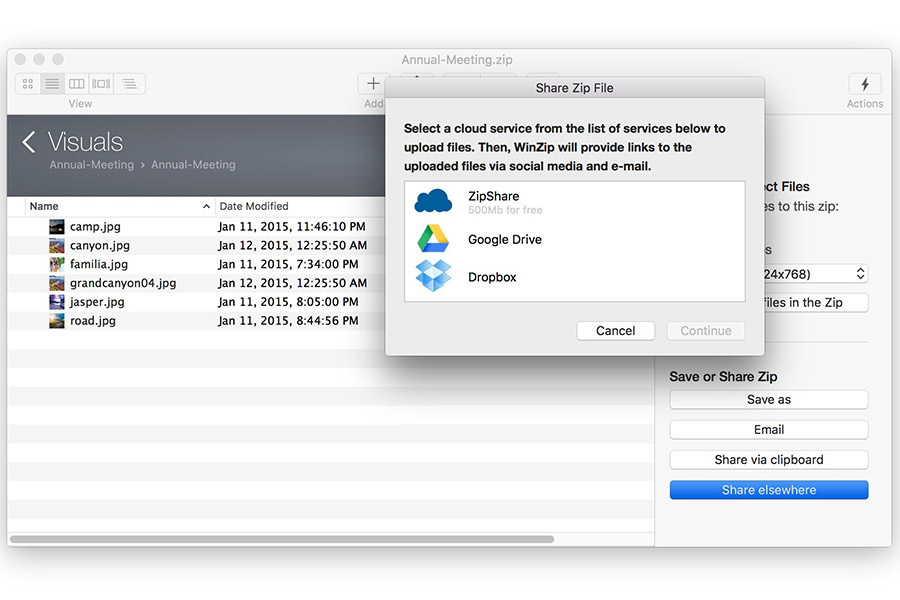The width and height of the screenshot is (900, 600).
Task: Switch to outline view
Action: click(129, 84)
